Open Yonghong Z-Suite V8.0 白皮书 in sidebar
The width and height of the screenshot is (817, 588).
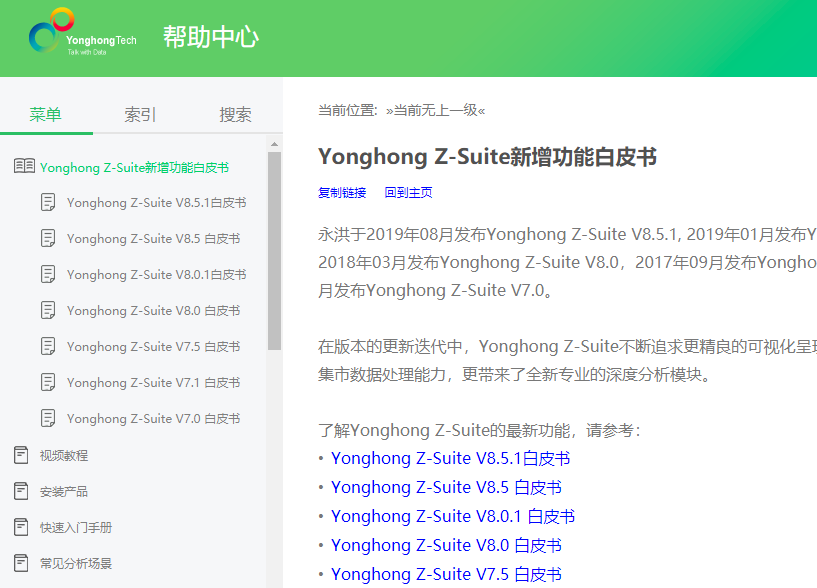153,311
